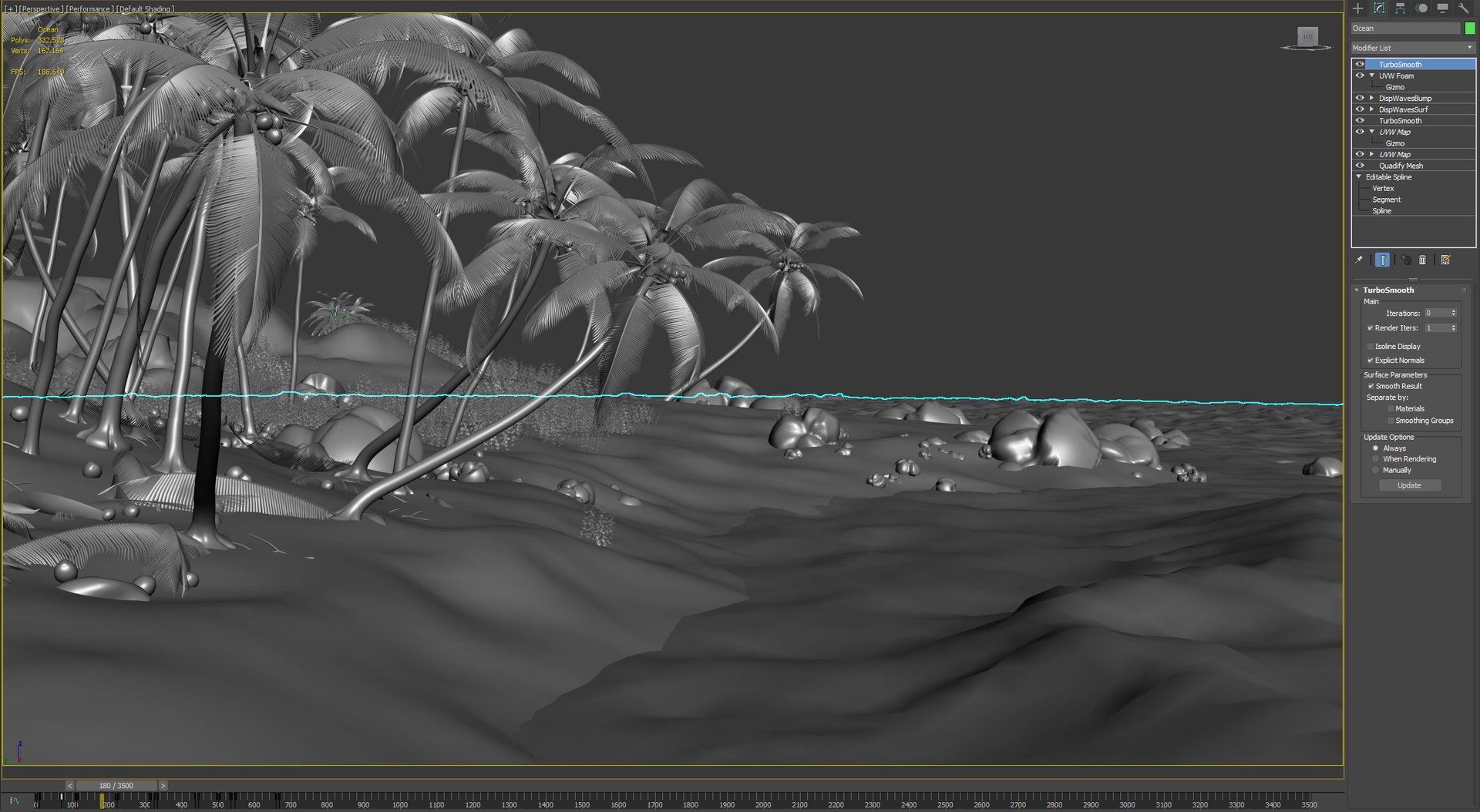1480x812 pixels.
Task: Open the Utilities wrench panel tab
Action: (1464, 8)
